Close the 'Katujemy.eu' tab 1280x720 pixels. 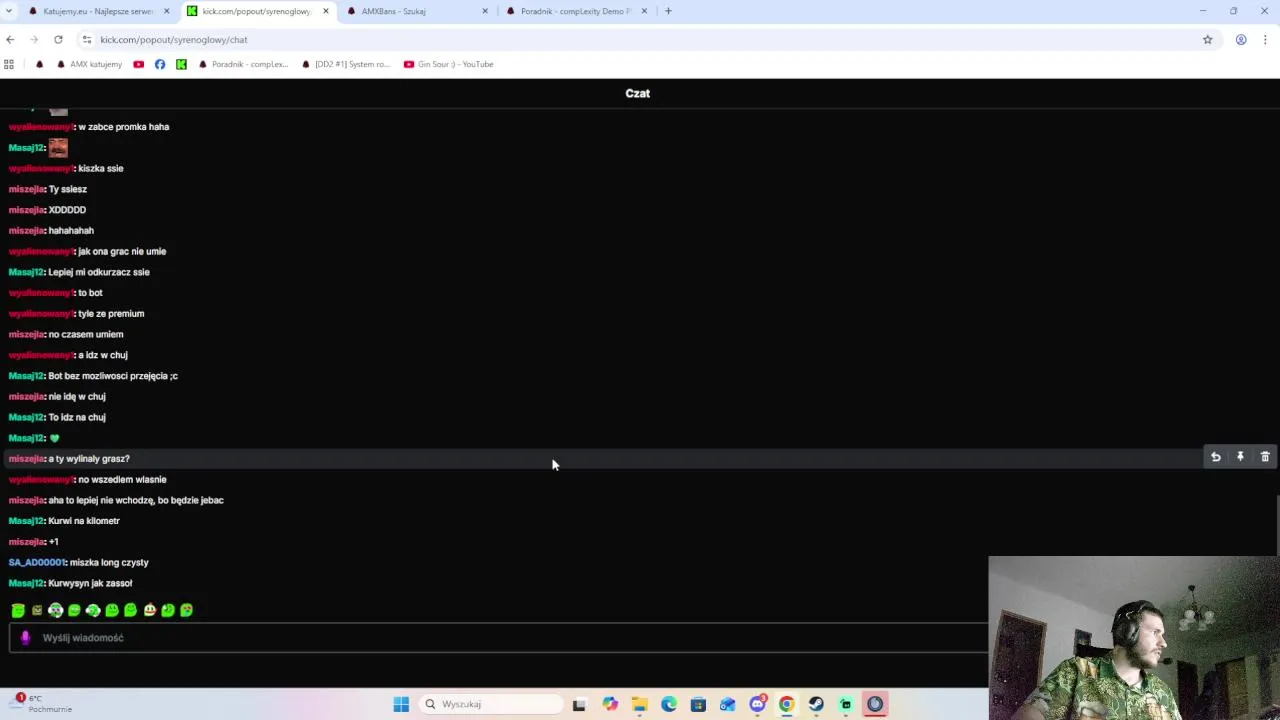pos(167,11)
